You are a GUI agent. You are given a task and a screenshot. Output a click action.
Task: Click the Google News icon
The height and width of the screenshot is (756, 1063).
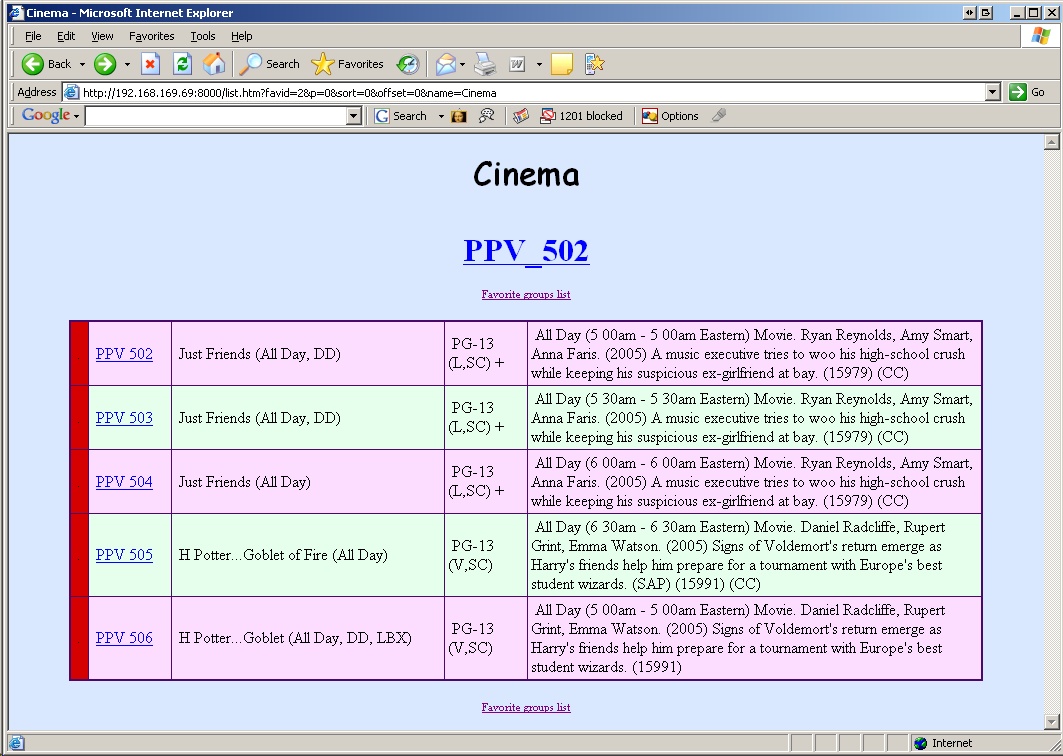coord(520,117)
